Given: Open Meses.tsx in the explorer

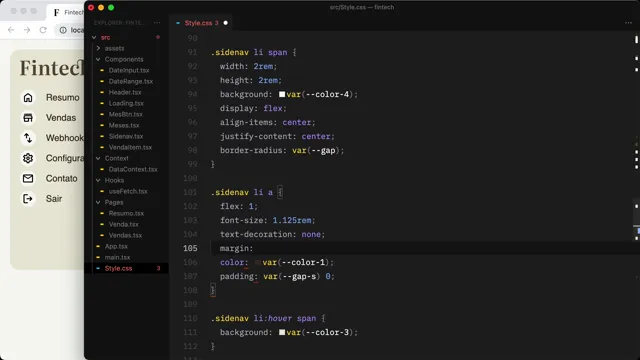Looking at the screenshot, I should pyautogui.click(x=124, y=125).
